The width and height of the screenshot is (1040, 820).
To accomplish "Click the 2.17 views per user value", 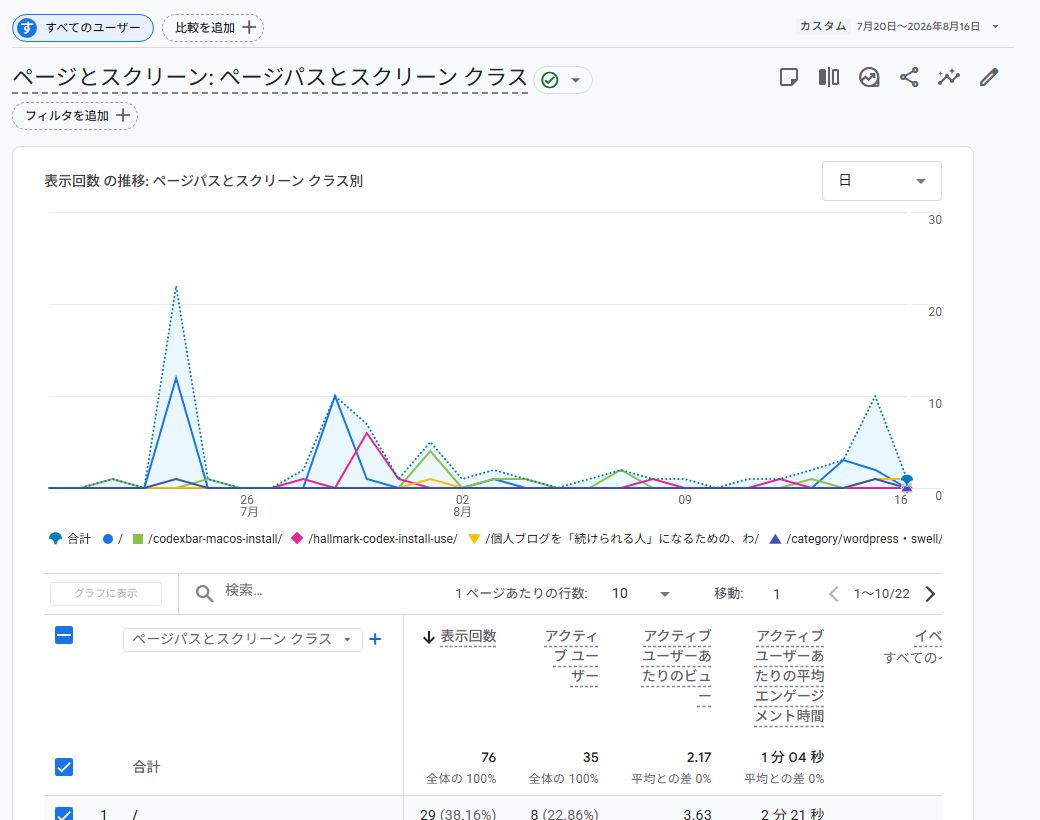I will 699,758.
